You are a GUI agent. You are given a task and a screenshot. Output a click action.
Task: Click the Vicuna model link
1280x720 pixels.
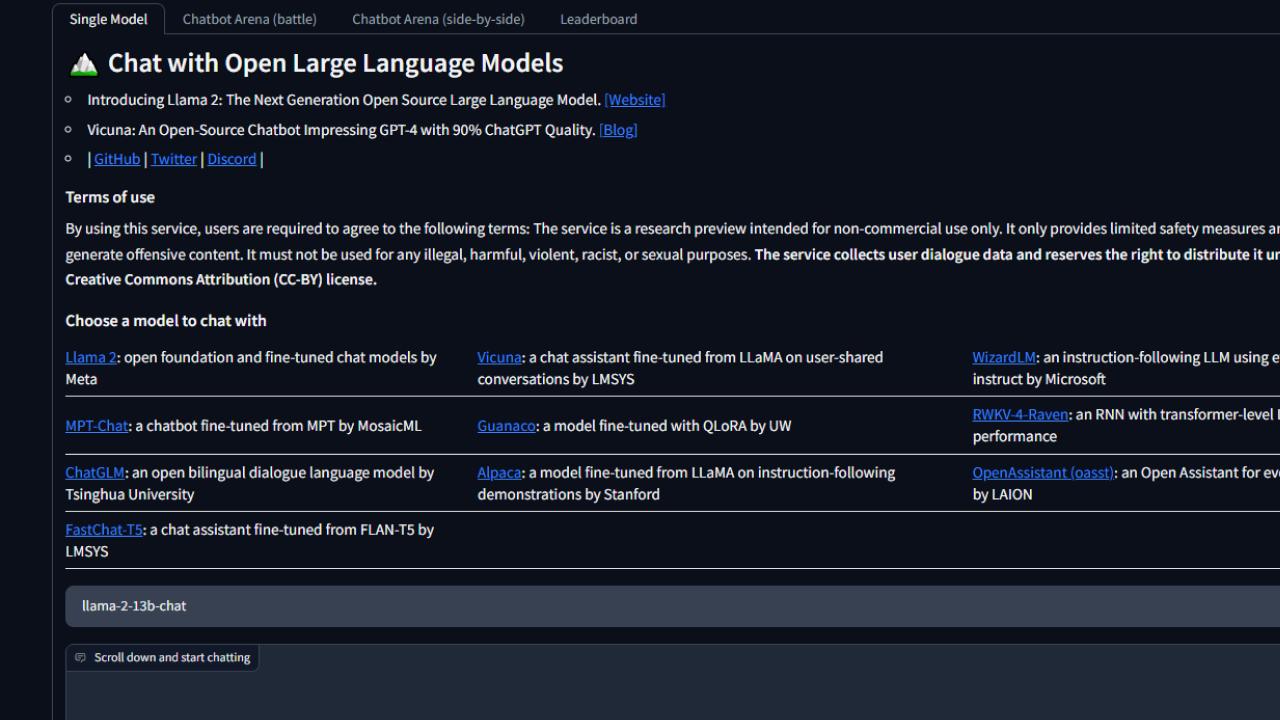click(499, 357)
